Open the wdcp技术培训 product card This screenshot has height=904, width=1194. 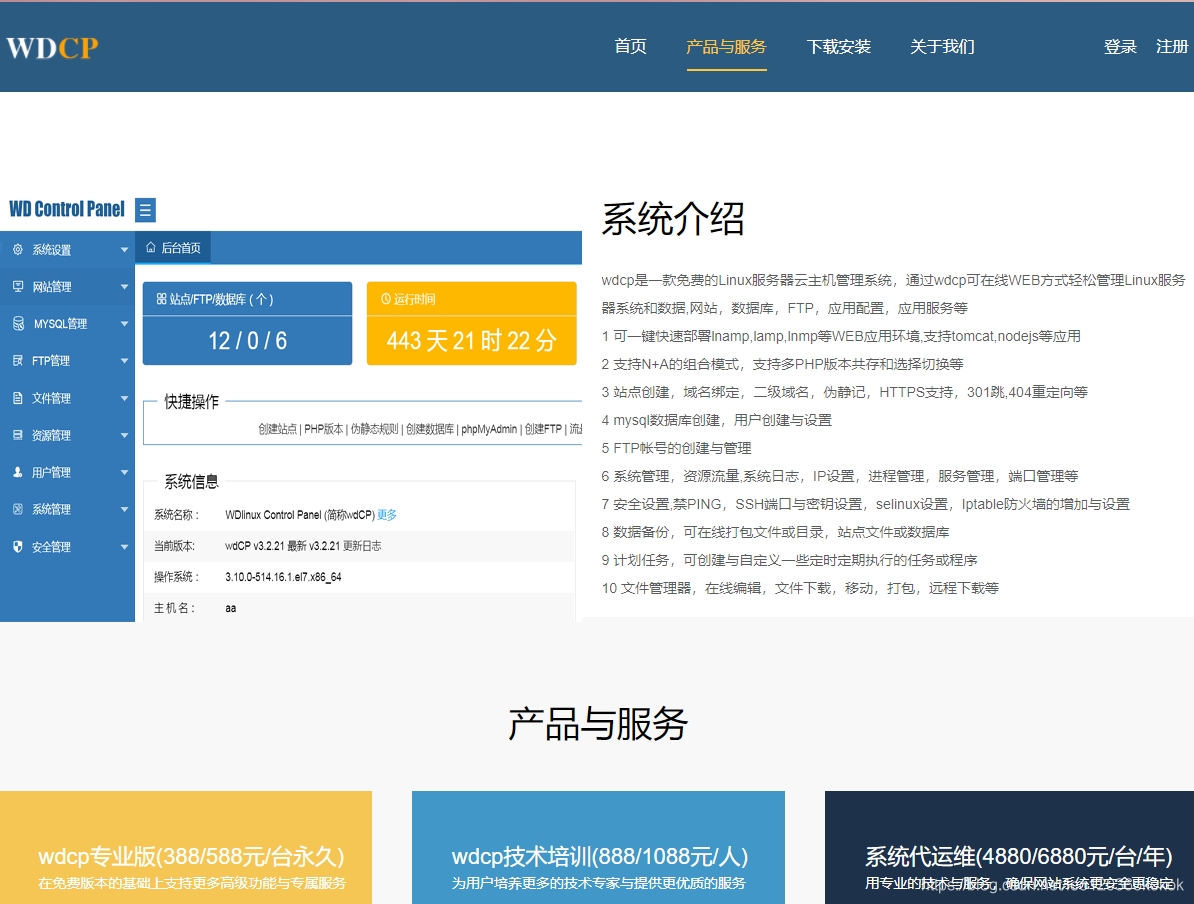pos(599,848)
